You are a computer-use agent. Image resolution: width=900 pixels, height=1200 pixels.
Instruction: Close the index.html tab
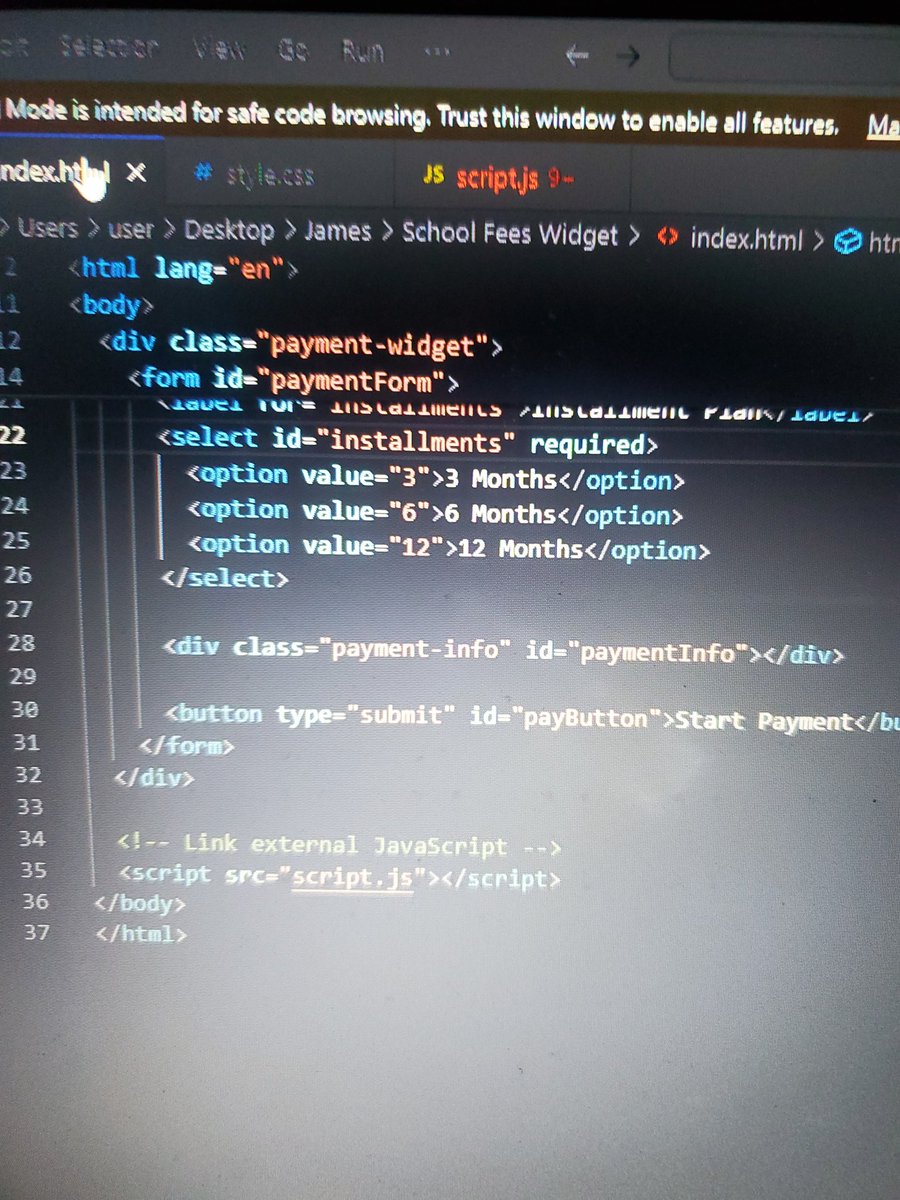point(135,173)
